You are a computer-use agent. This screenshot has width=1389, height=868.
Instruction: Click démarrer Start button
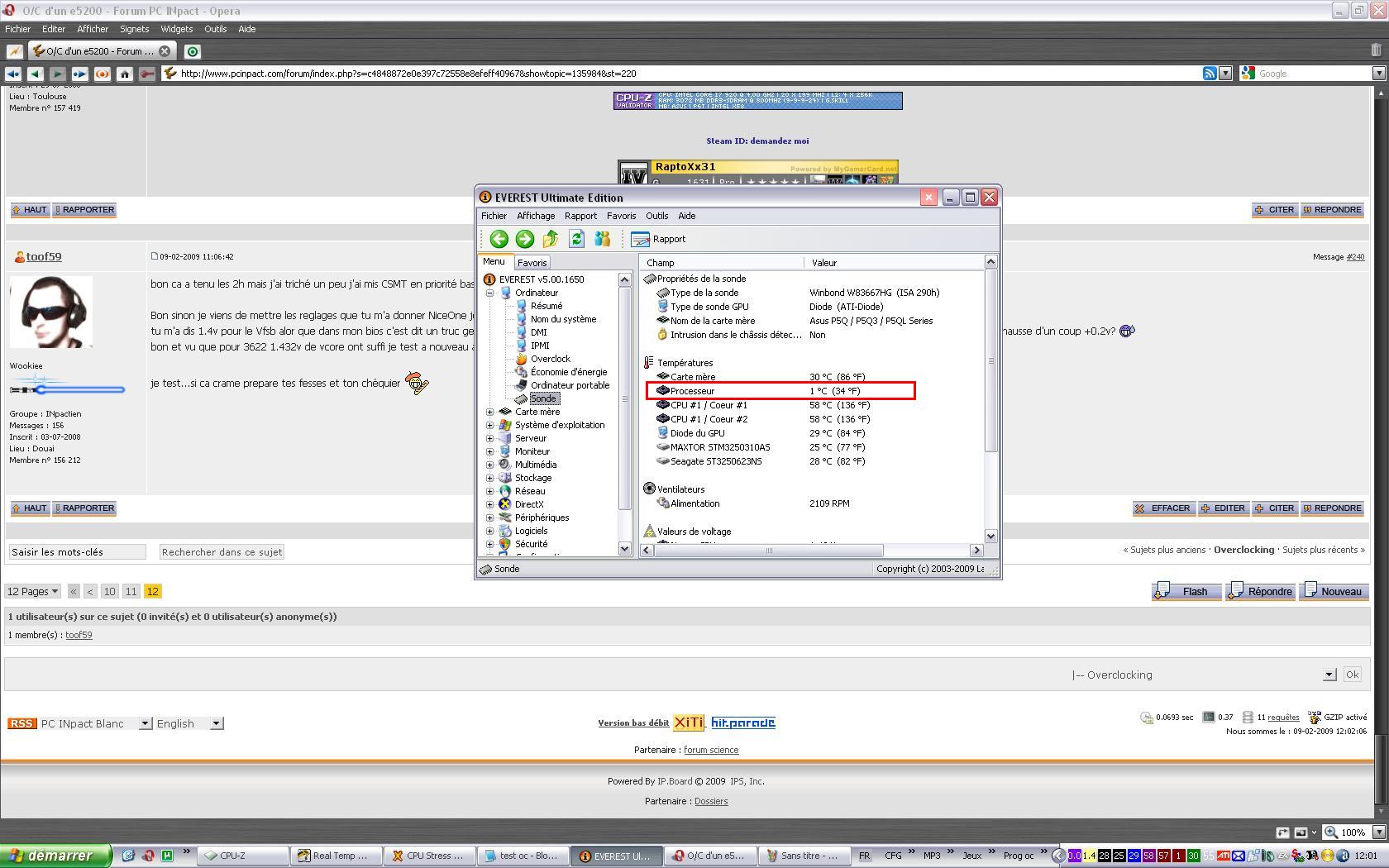[55, 856]
